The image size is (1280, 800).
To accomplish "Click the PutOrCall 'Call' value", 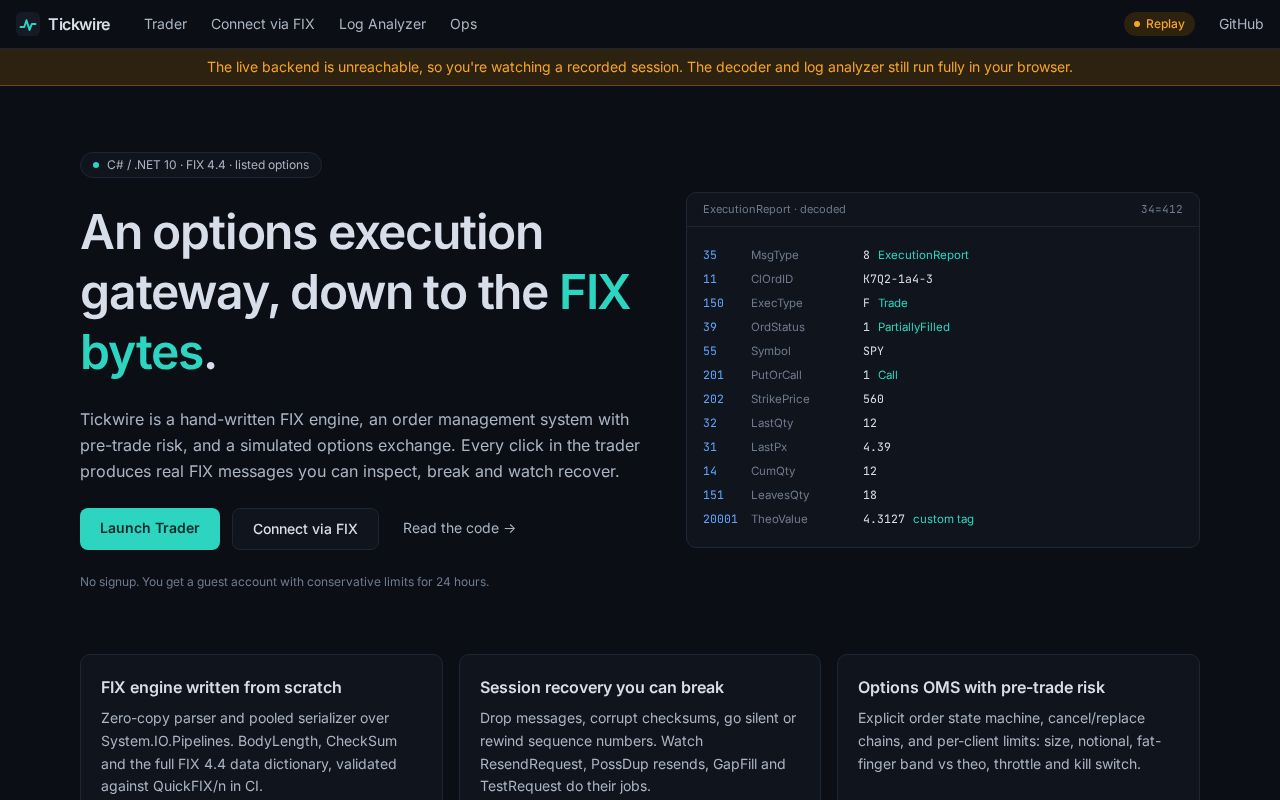I will (x=888, y=375).
